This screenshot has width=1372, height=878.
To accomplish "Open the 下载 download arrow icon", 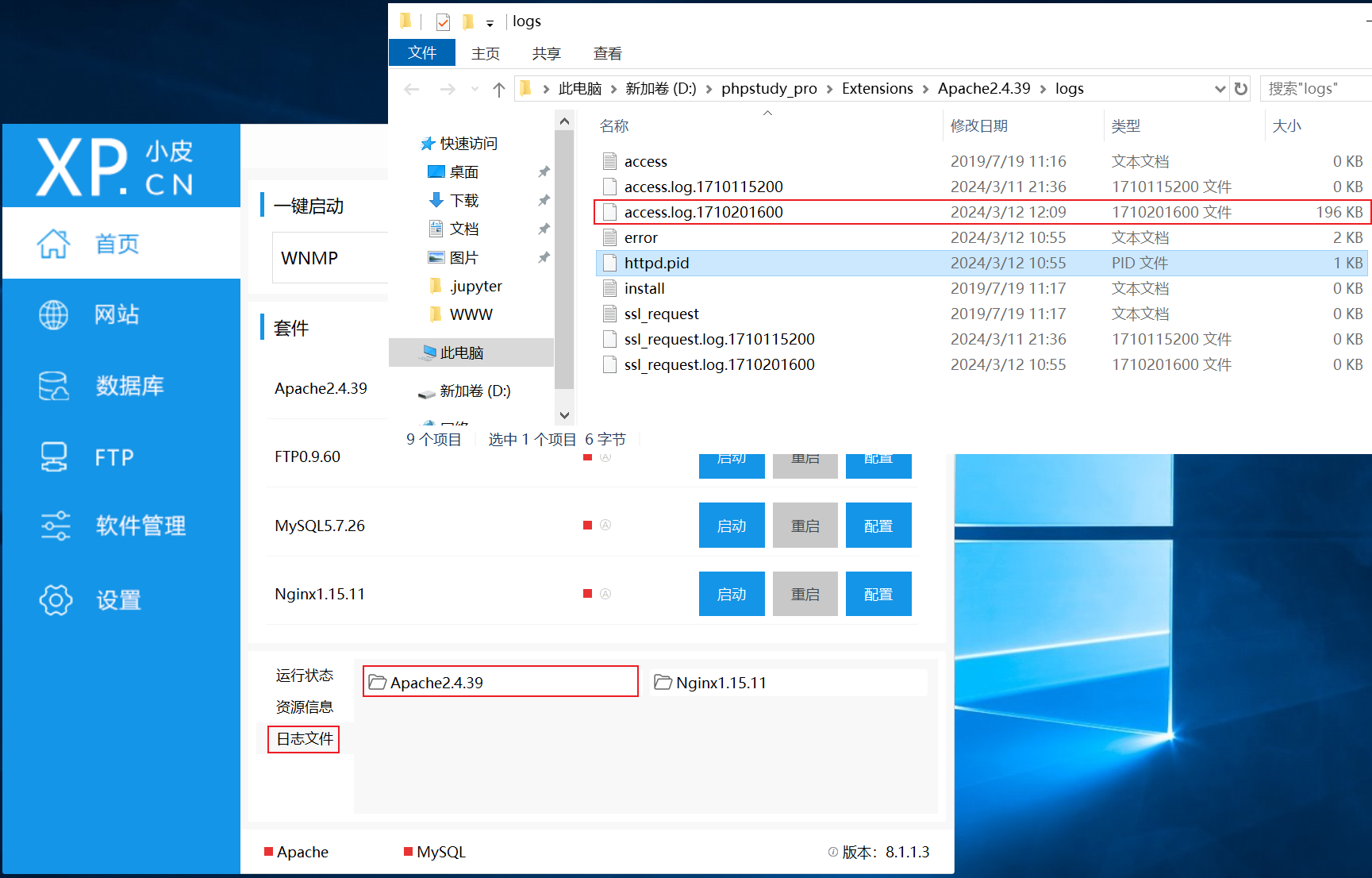I will point(436,200).
